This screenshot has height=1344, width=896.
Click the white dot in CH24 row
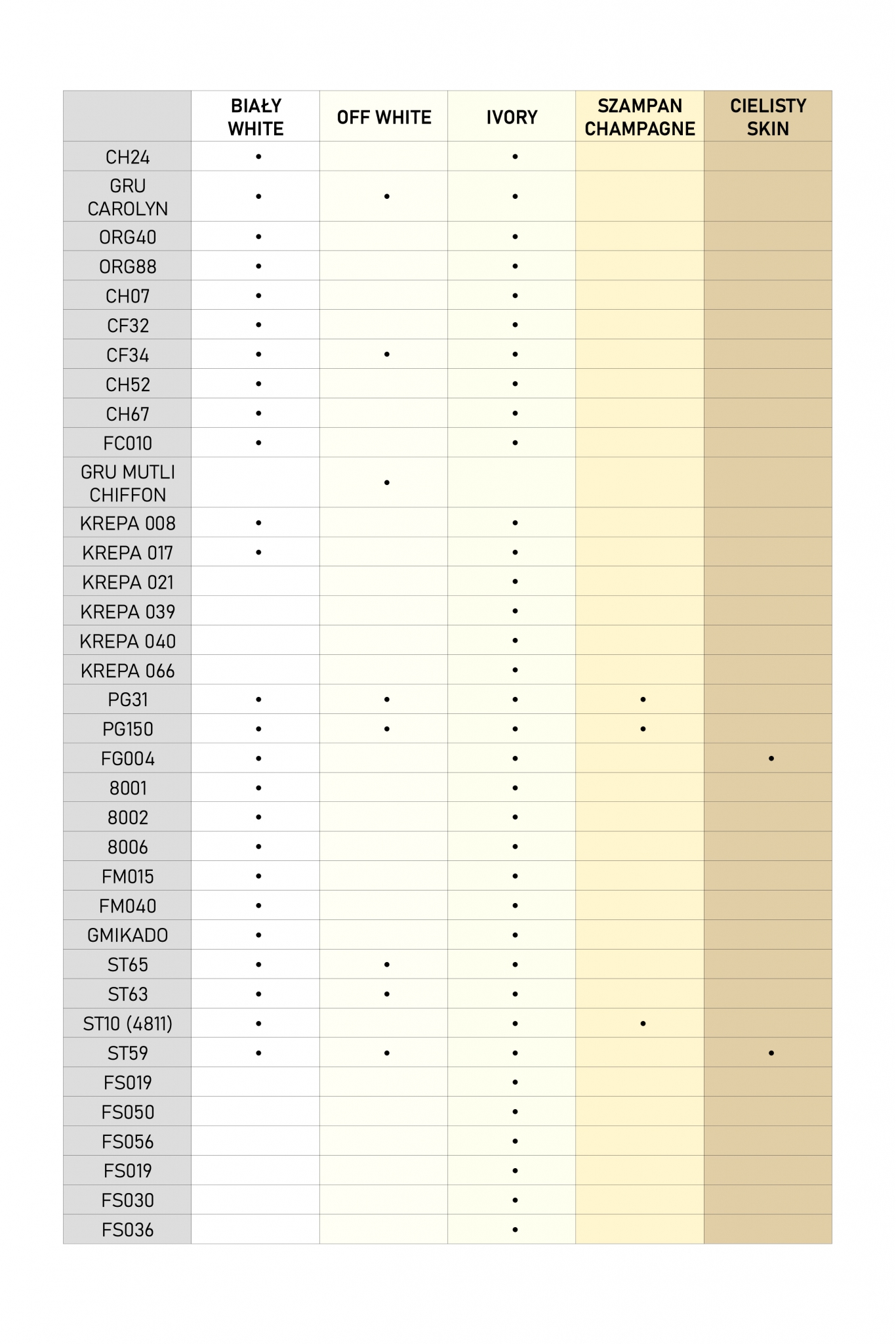[x=258, y=157]
